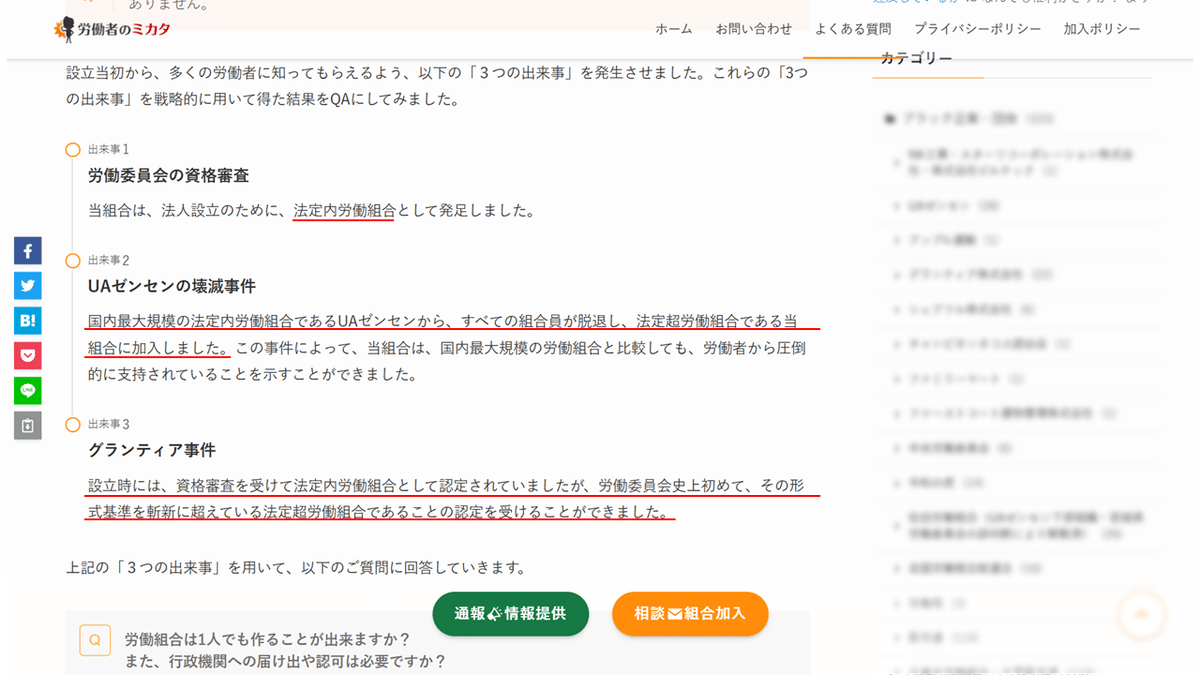Viewport: 1200px width, 675px height.
Task: Share the page via LINE
Action: click(x=28, y=391)
